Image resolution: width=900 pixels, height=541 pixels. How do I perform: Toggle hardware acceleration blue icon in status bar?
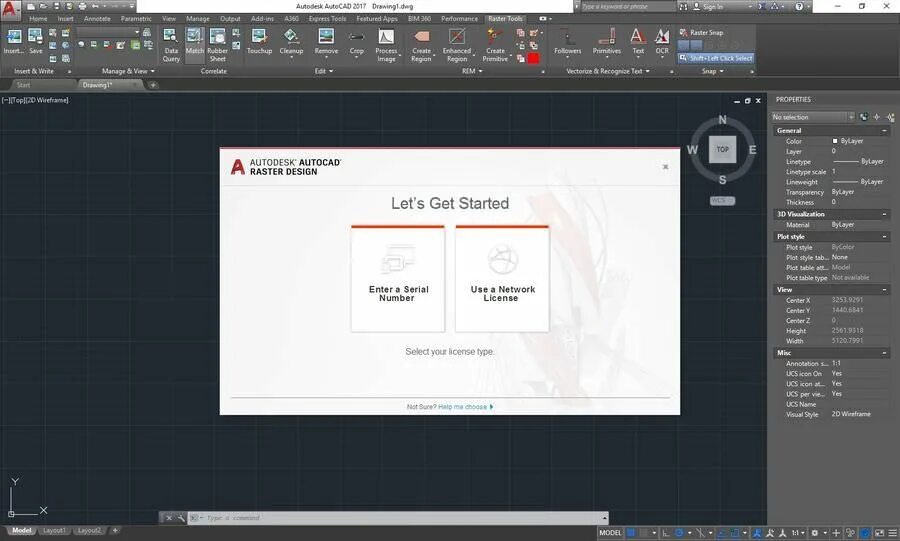(865, 533)
